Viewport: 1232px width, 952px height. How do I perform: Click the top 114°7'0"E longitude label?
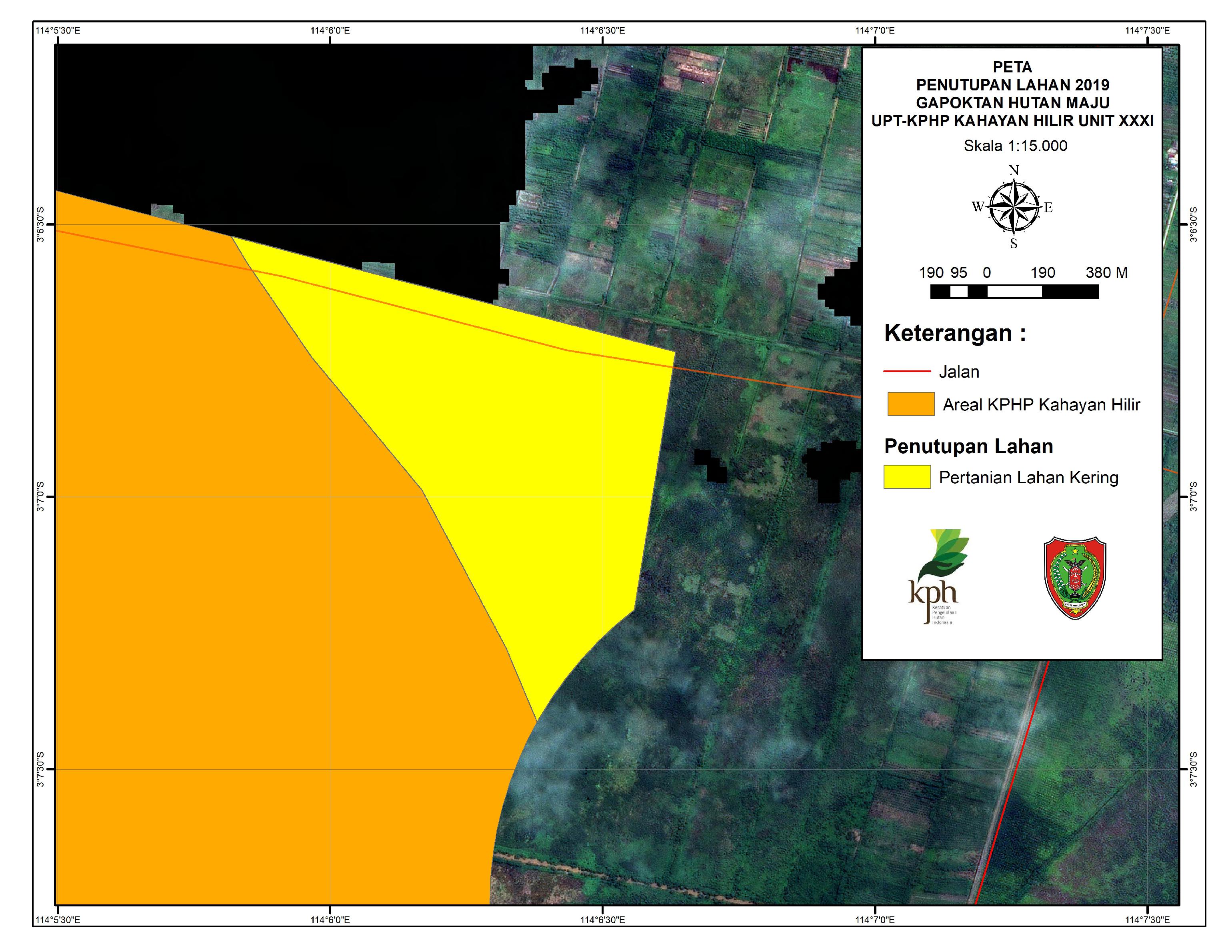875,30
